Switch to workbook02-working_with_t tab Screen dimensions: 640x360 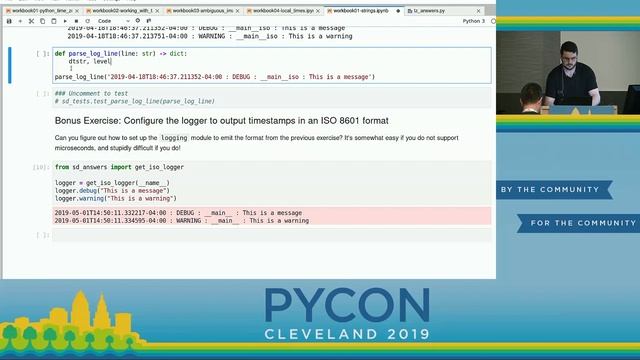pos(123,11)
